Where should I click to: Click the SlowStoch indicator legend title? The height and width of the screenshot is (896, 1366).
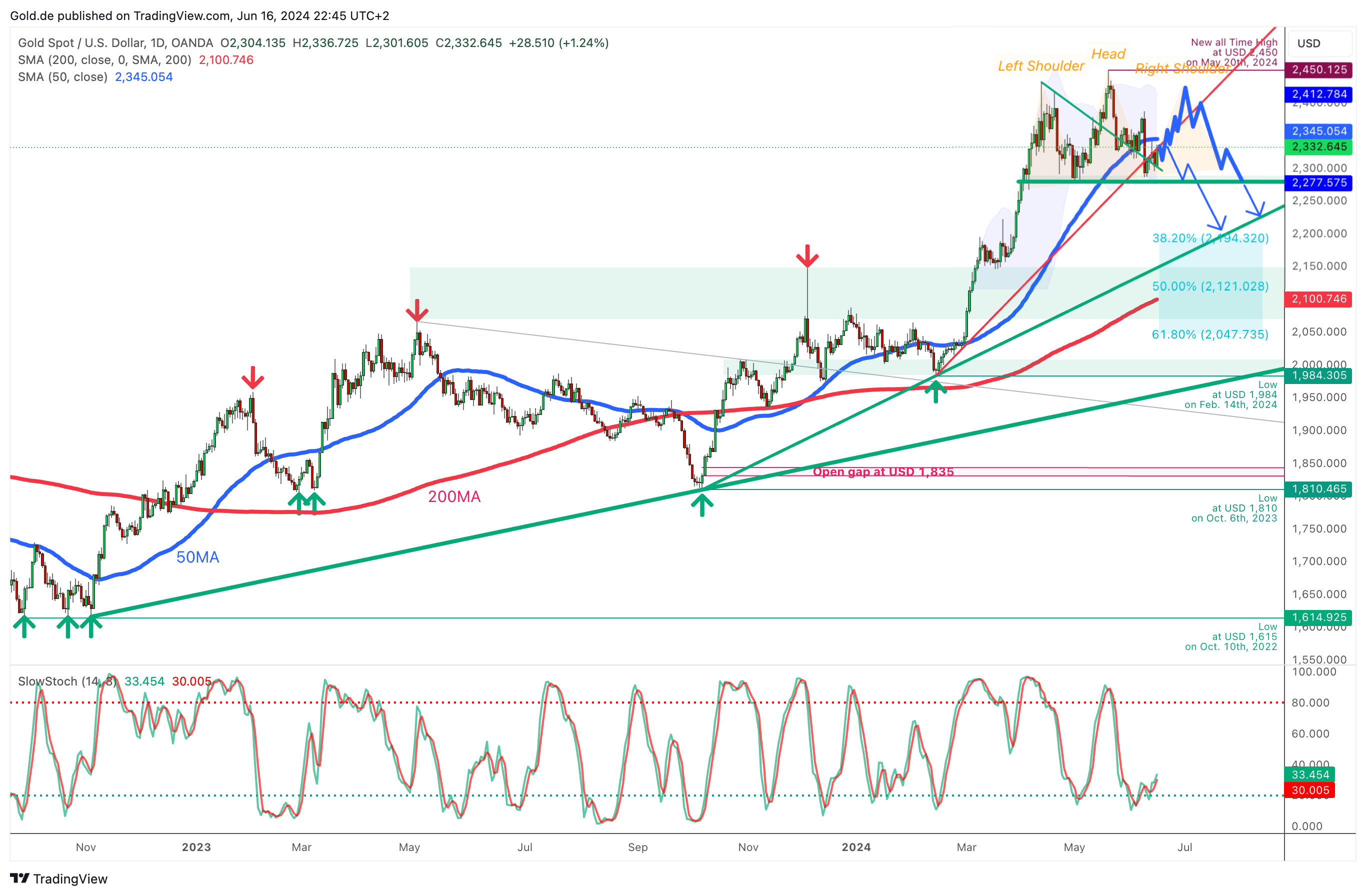tap(67, 681)
